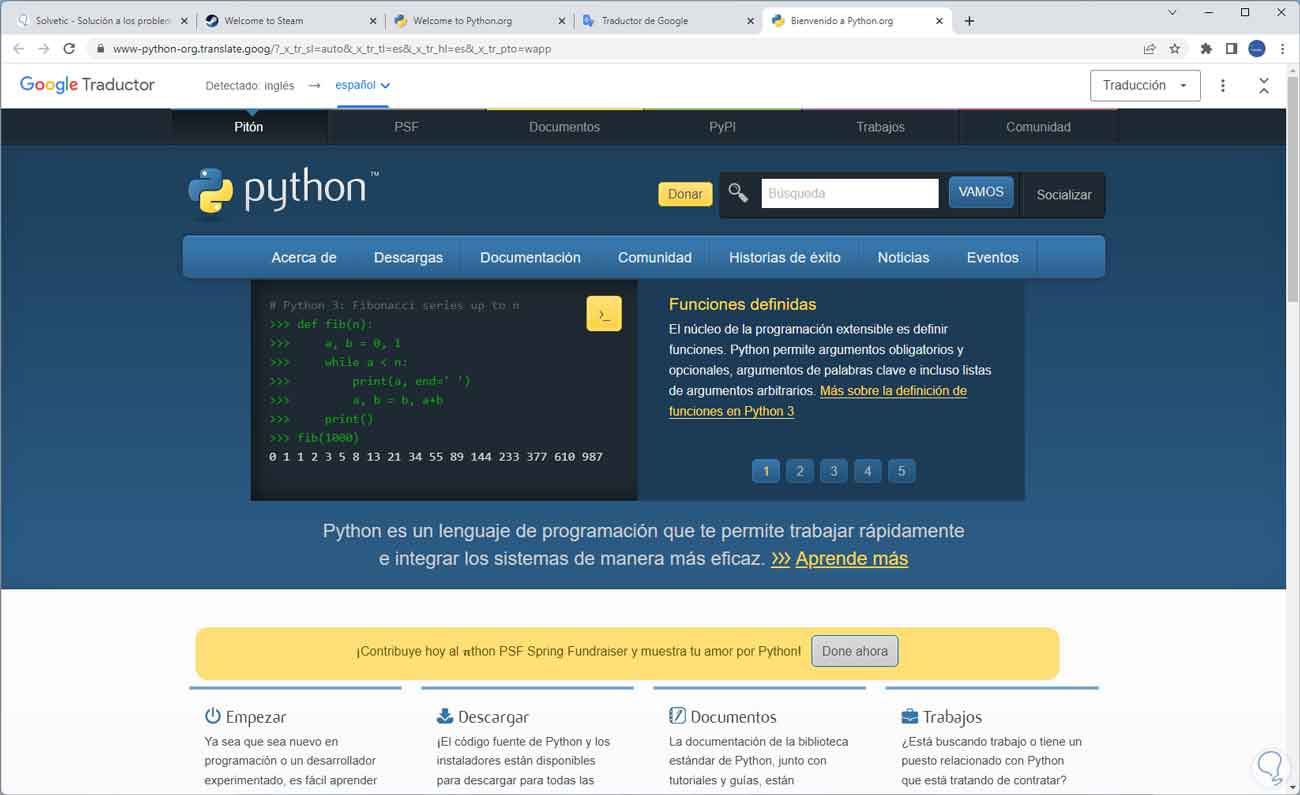Open the Acerca de menu item
Screen dimensions: 1300x795
click(x=304, y=257)
